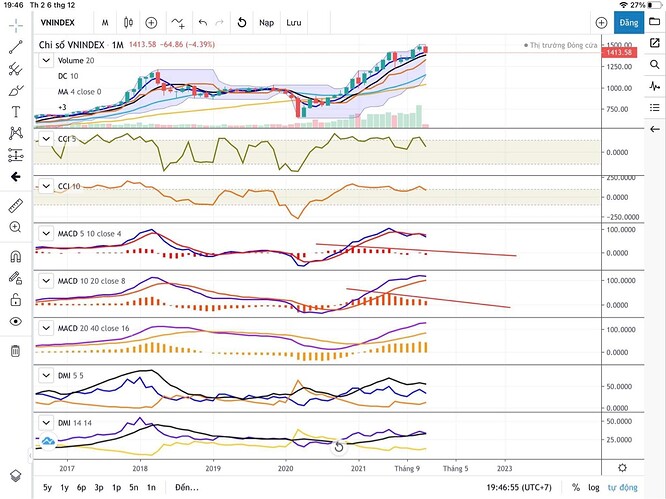Screen dimensions: 666x499
Task: Select the ruler measure tool
Action: coord(15,205)
